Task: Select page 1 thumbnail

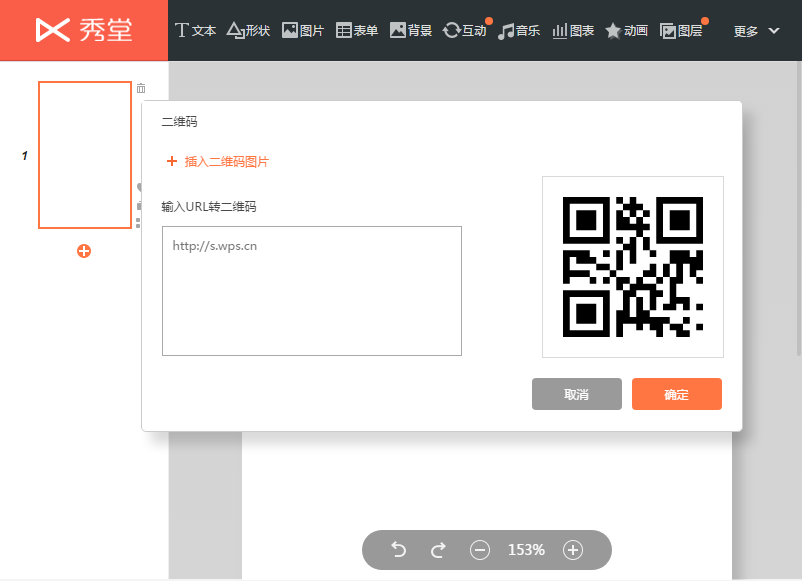Action: pos(85,155)
